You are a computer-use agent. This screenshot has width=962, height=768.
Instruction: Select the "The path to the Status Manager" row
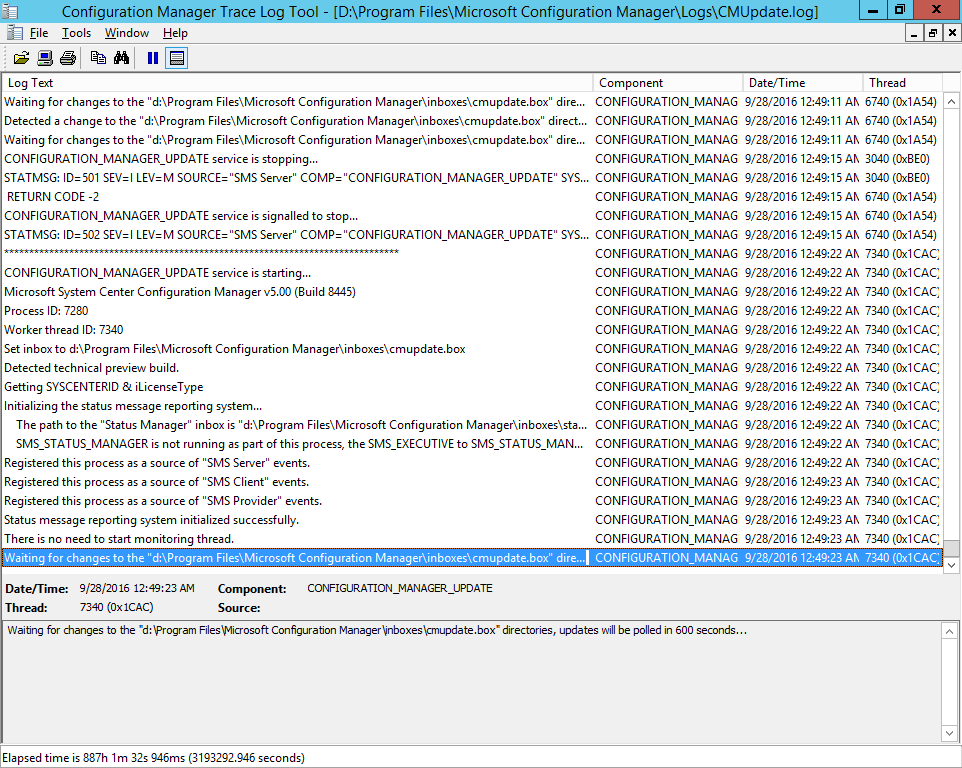coord(472,425)
